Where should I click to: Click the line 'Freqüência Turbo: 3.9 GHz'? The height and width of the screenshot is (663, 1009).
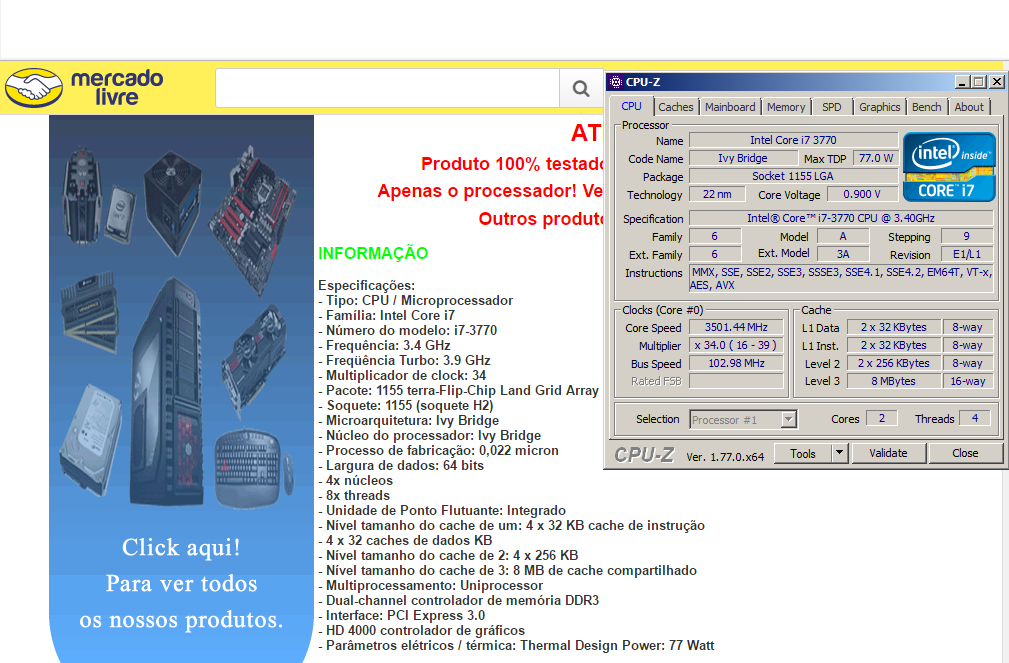pos(404,360)
